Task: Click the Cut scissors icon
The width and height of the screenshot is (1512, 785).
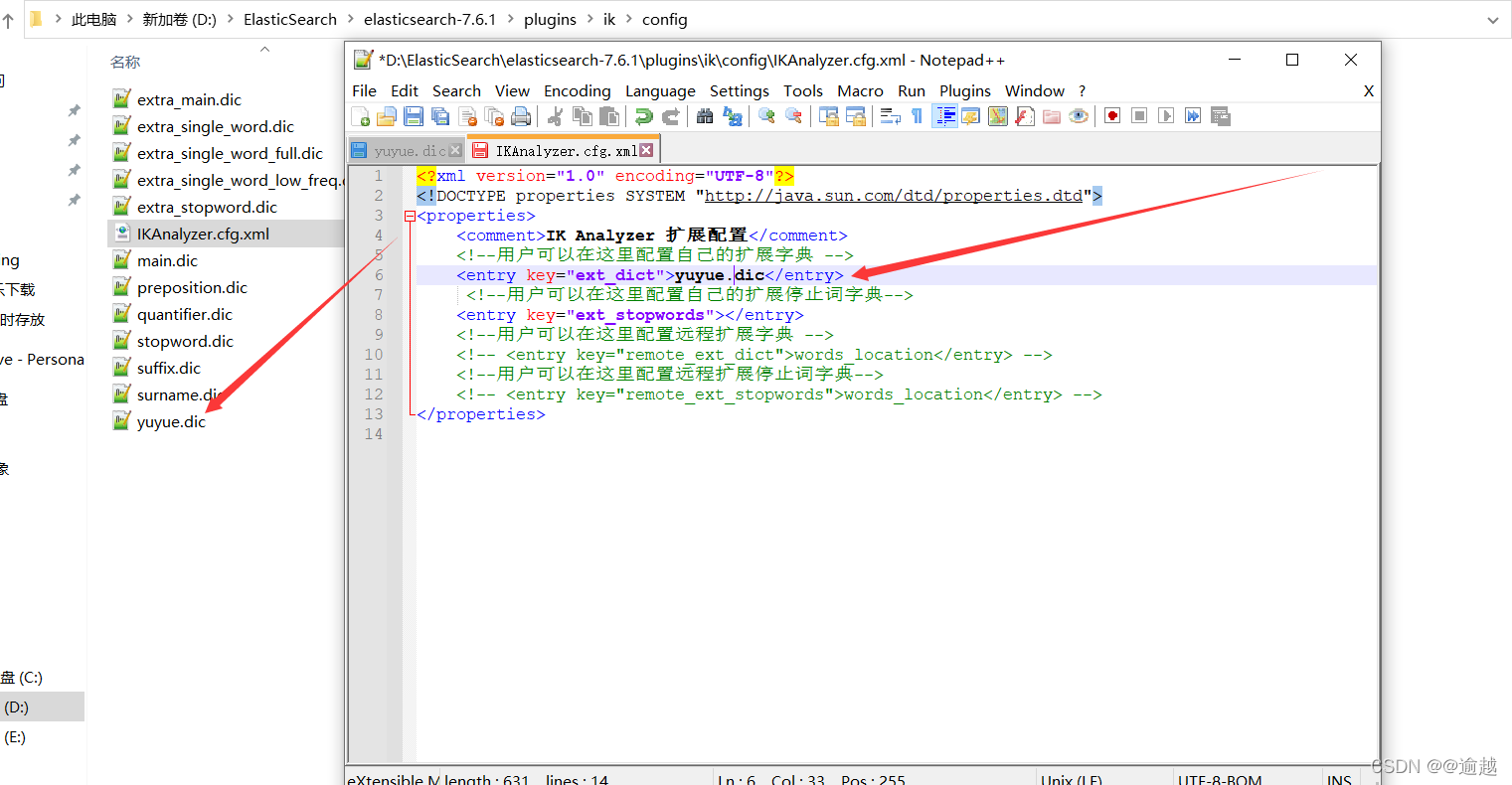Action: 556,116
